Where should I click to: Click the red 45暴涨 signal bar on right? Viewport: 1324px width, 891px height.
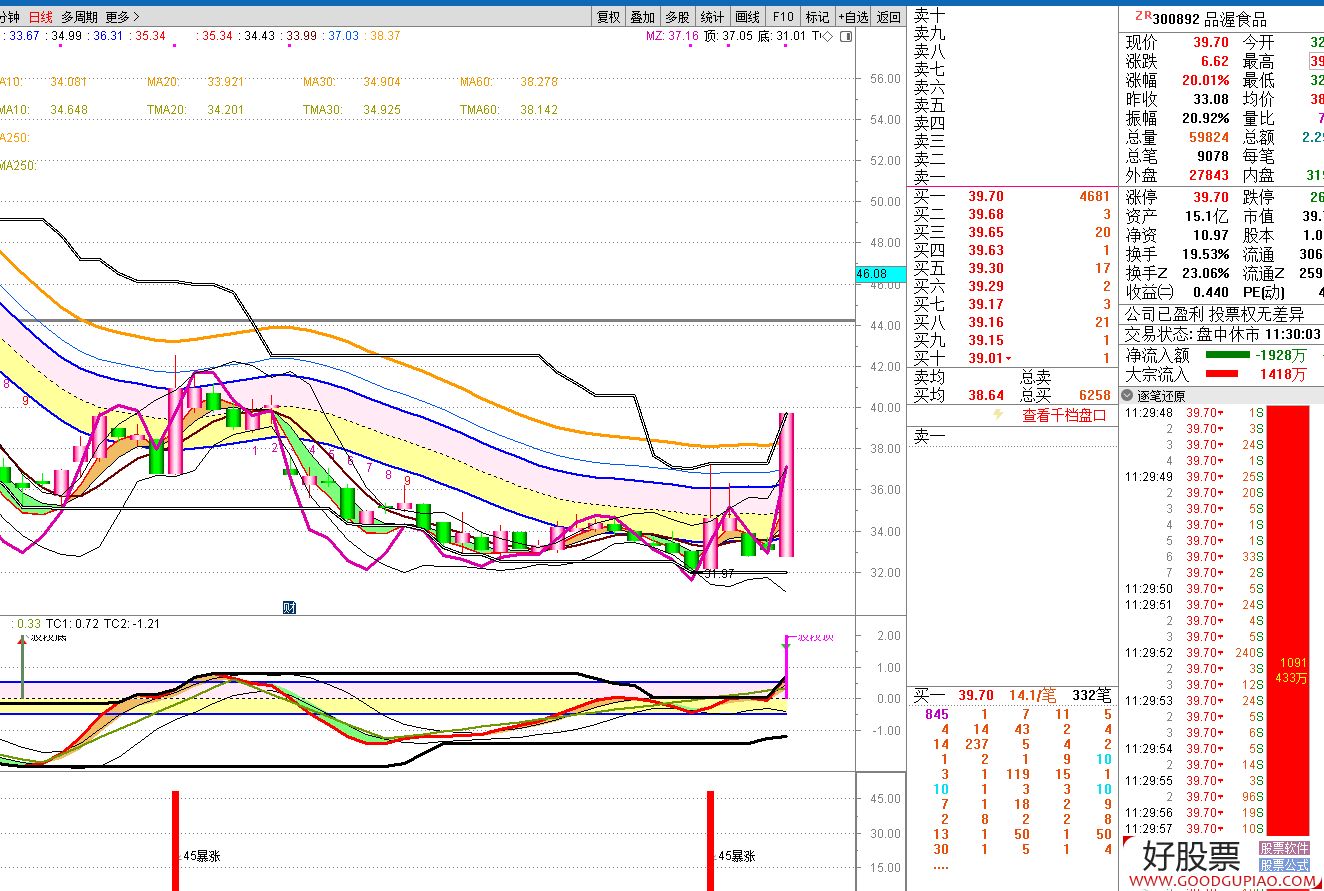[711, 840]
